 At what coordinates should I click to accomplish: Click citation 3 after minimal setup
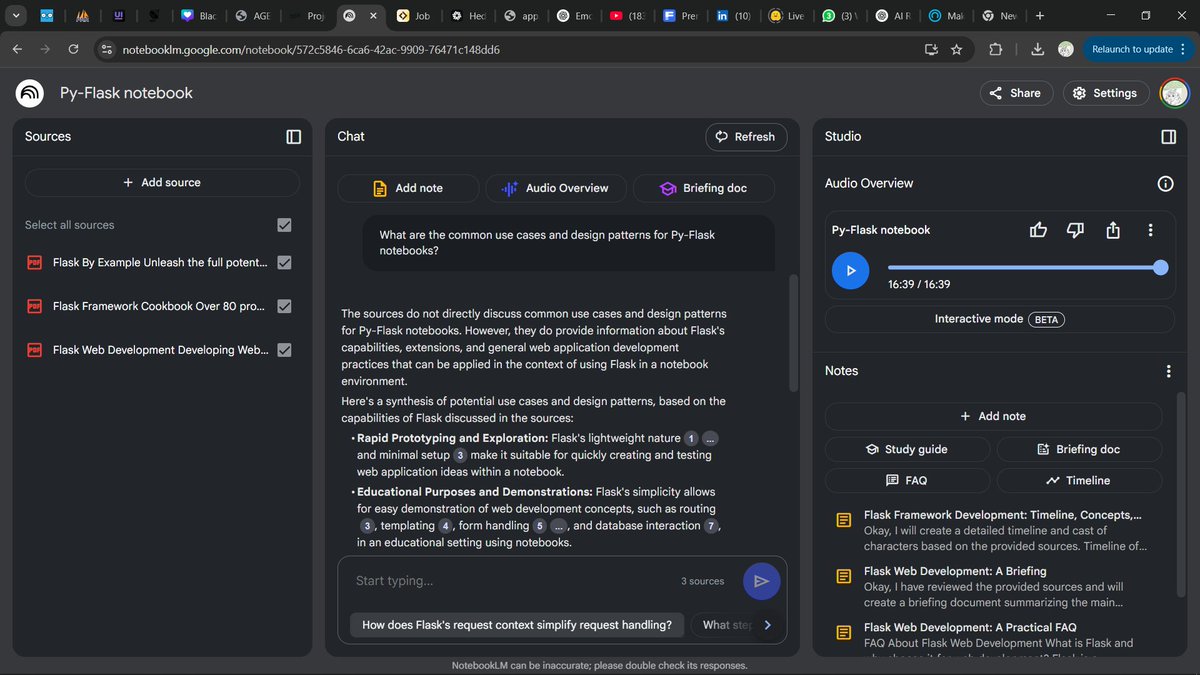pyautogui.click(x=460, y=455)
